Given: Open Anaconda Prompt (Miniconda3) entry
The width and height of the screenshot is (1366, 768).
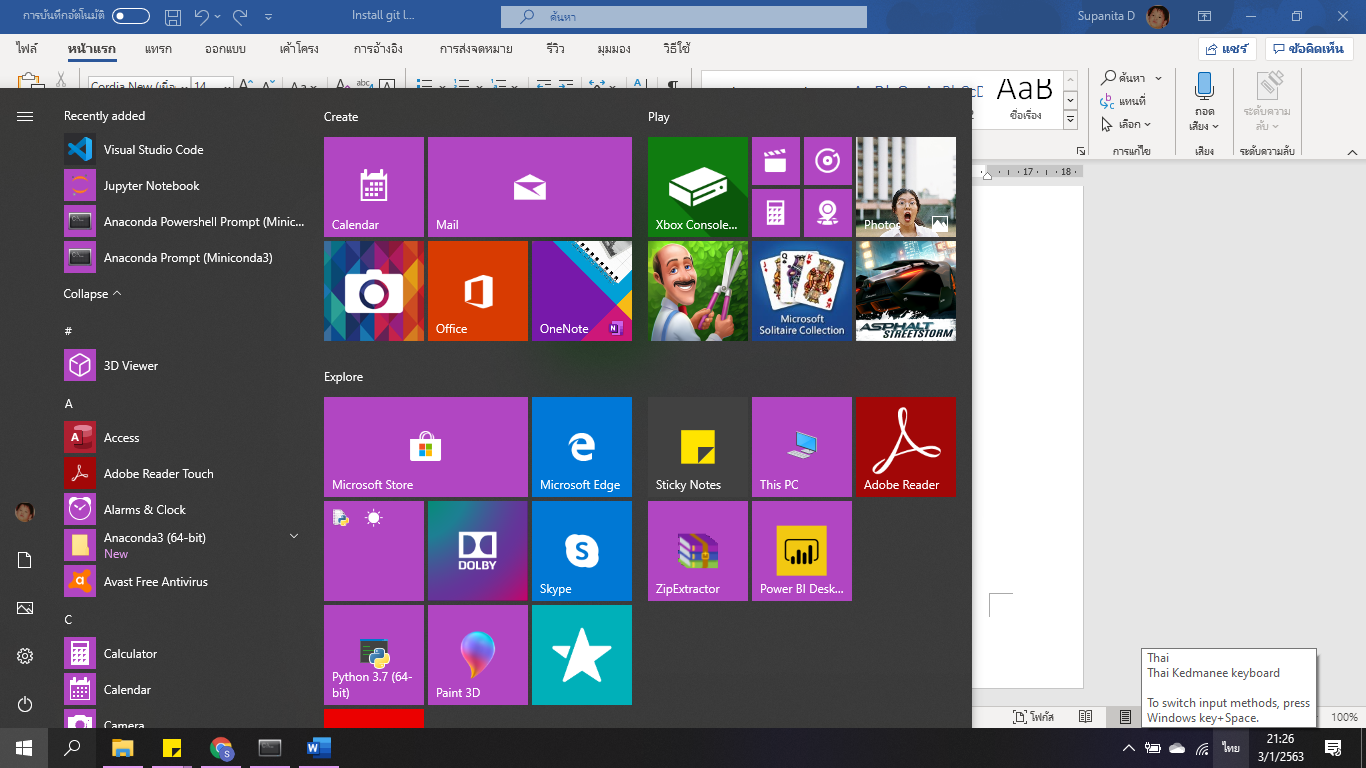Looking at the screenshot, I should click(185, 258).
